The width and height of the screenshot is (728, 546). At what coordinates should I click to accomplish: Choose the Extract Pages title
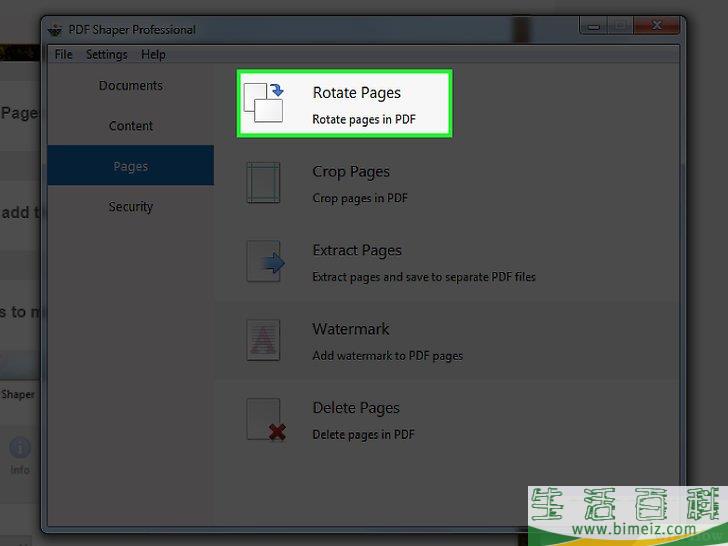pos(357,251)
